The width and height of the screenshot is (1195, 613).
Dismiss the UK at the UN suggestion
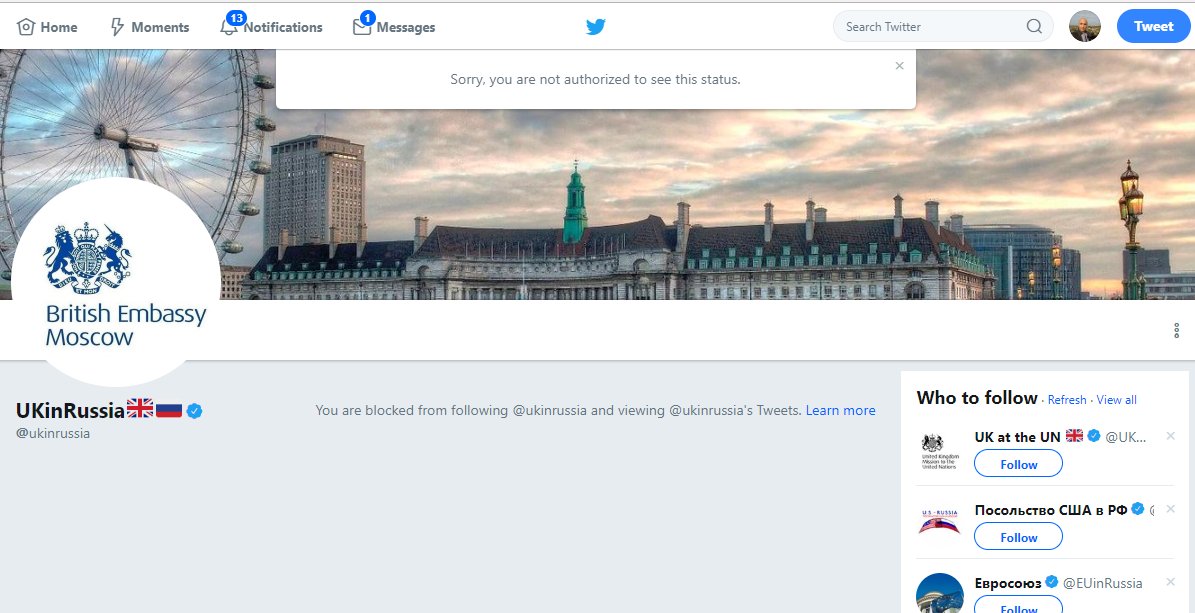coord(1171,436)
